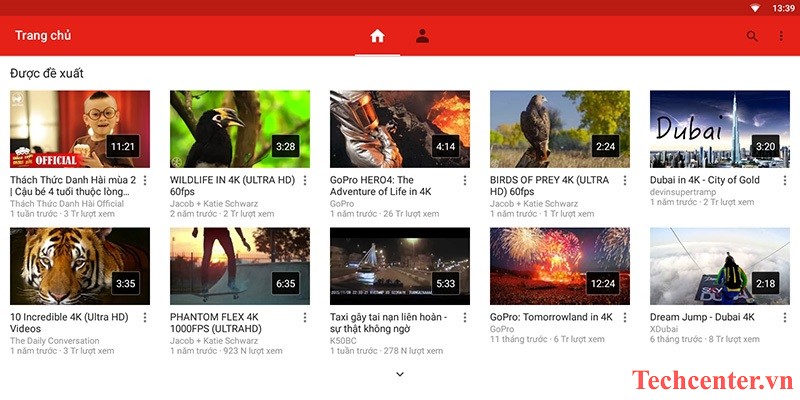Image resolution: width=800 pixels, height=400 pixels.
Task: Expand more recommended videos with down chevron
Action: click(400, 374)
